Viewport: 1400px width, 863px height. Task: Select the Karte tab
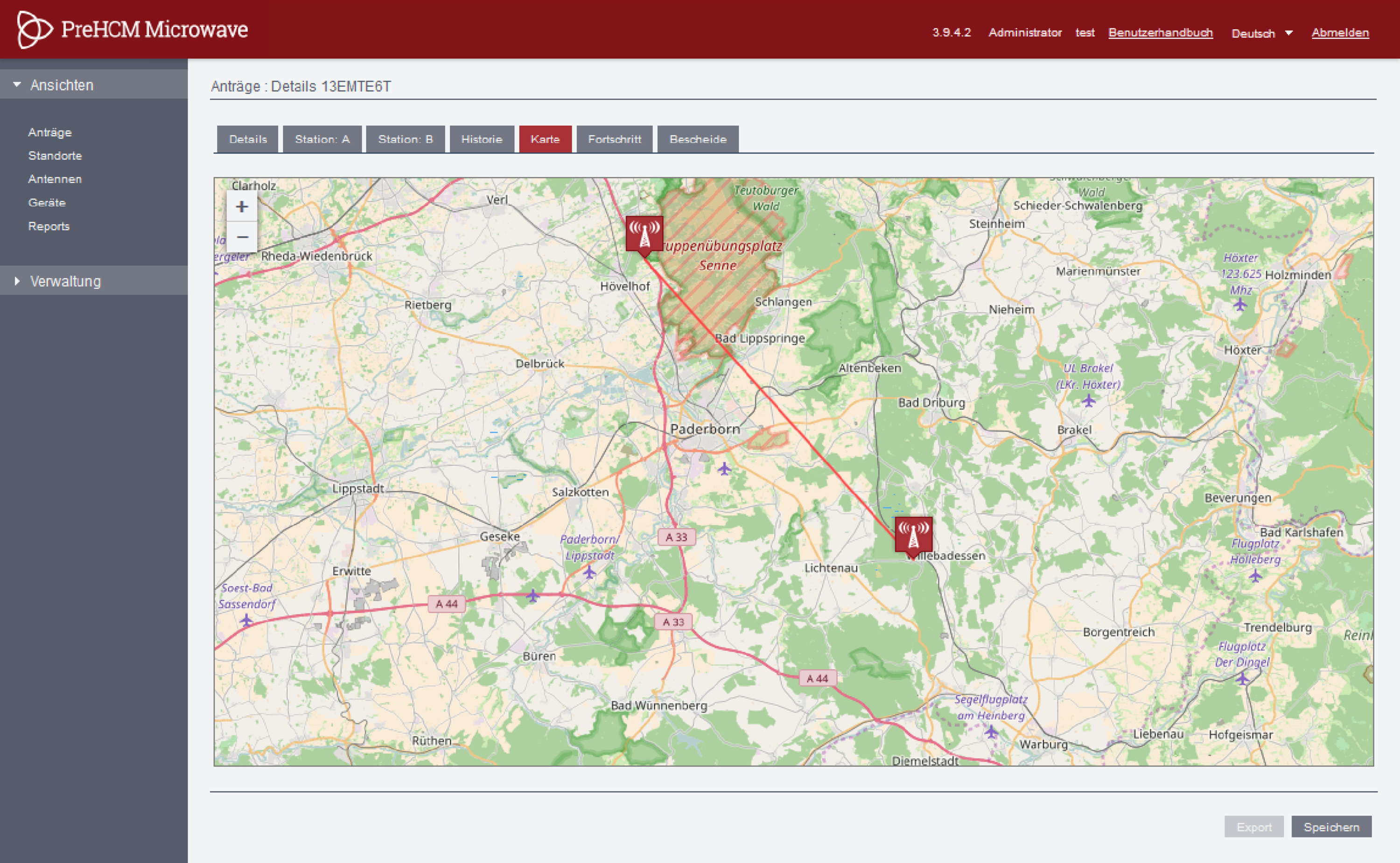[545, 139]
